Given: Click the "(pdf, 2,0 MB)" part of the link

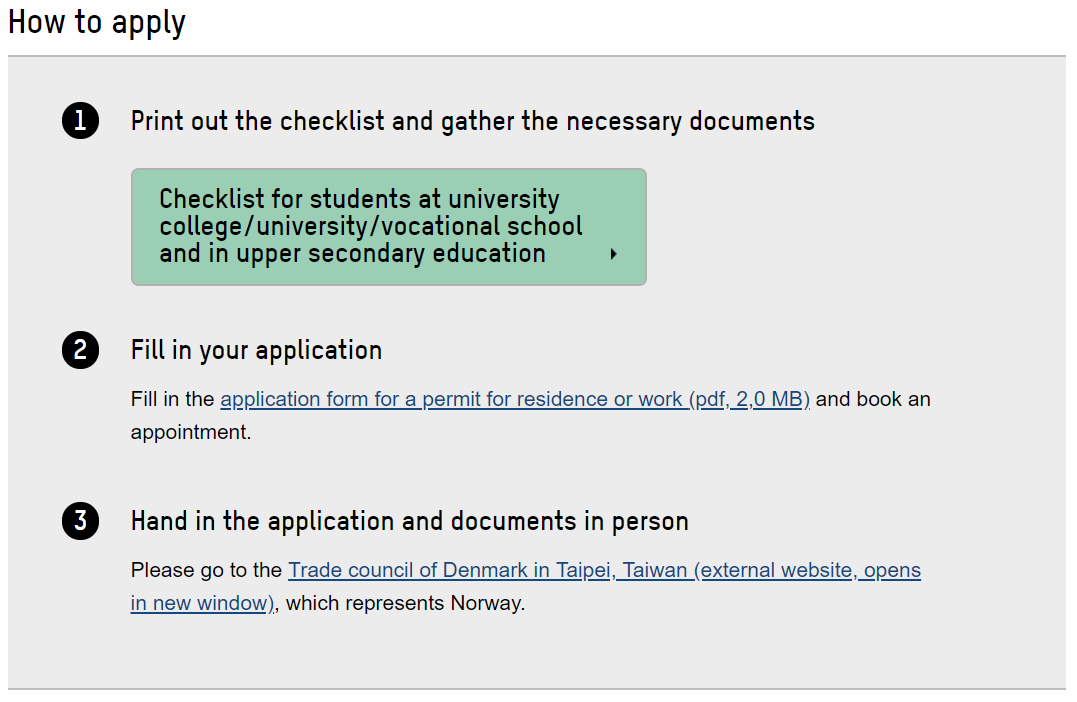Looking at the screenshot, I should pyautogui.click(x=749, y=400).
